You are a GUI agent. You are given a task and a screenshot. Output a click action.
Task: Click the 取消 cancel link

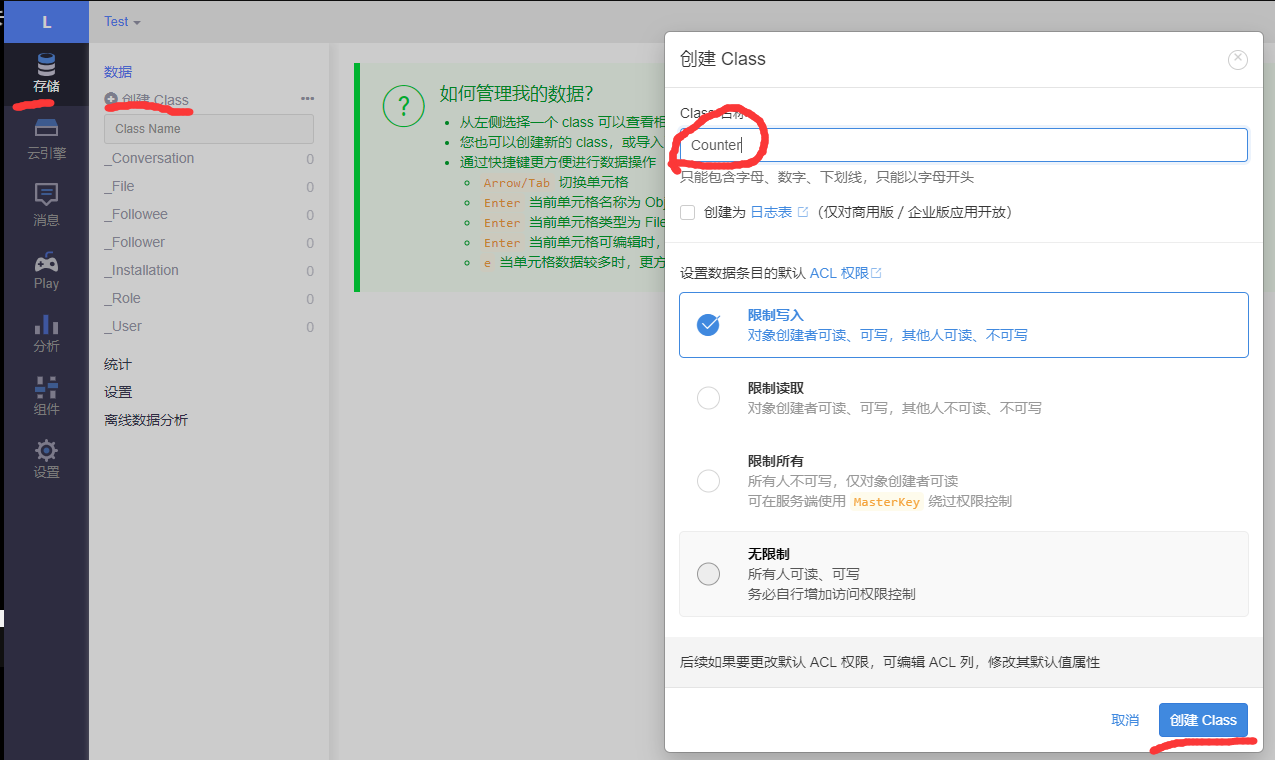tap(1125, 720)
